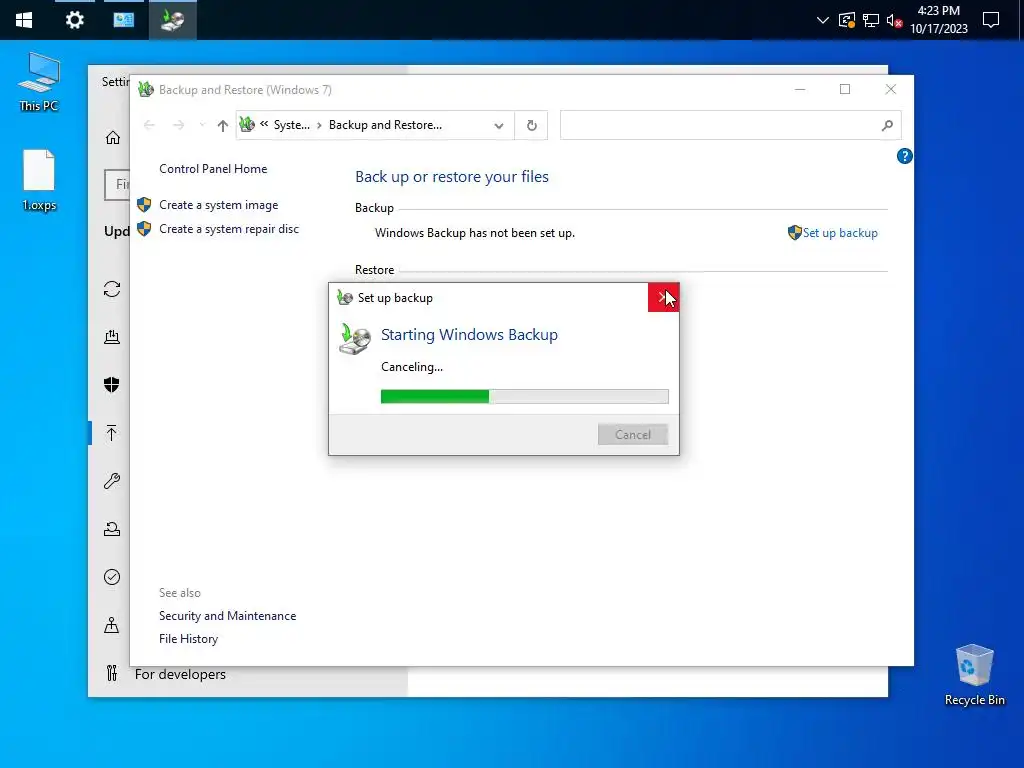Close the Set up backup dialog
Screen dimensions: 1024x768
(x=663, y=298)
